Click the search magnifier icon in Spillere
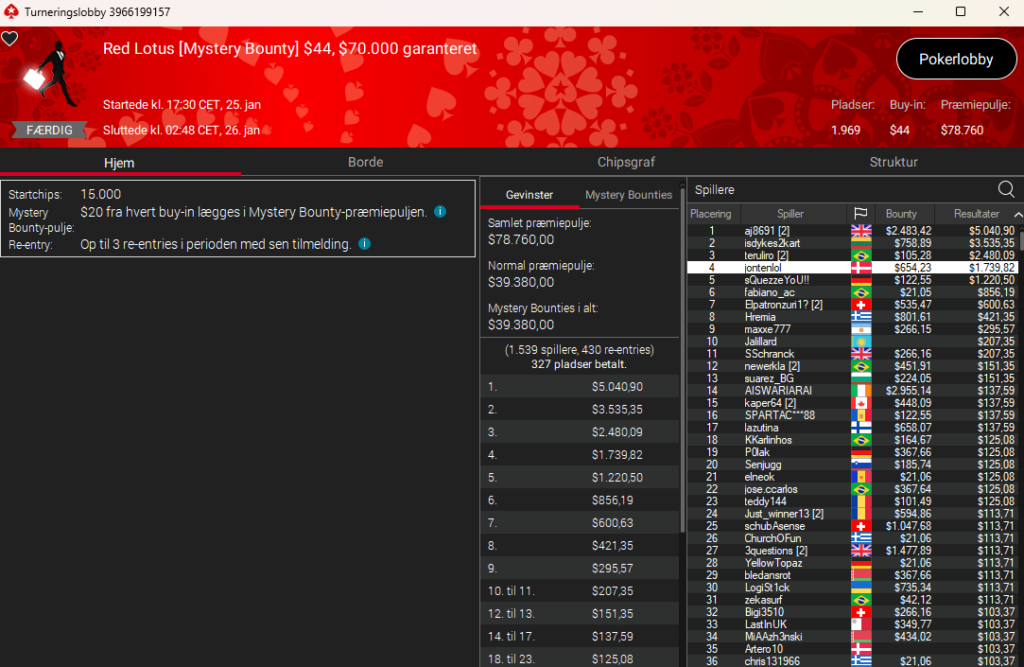Viewport: 1024px width, 667px height. coord(1006,189)
